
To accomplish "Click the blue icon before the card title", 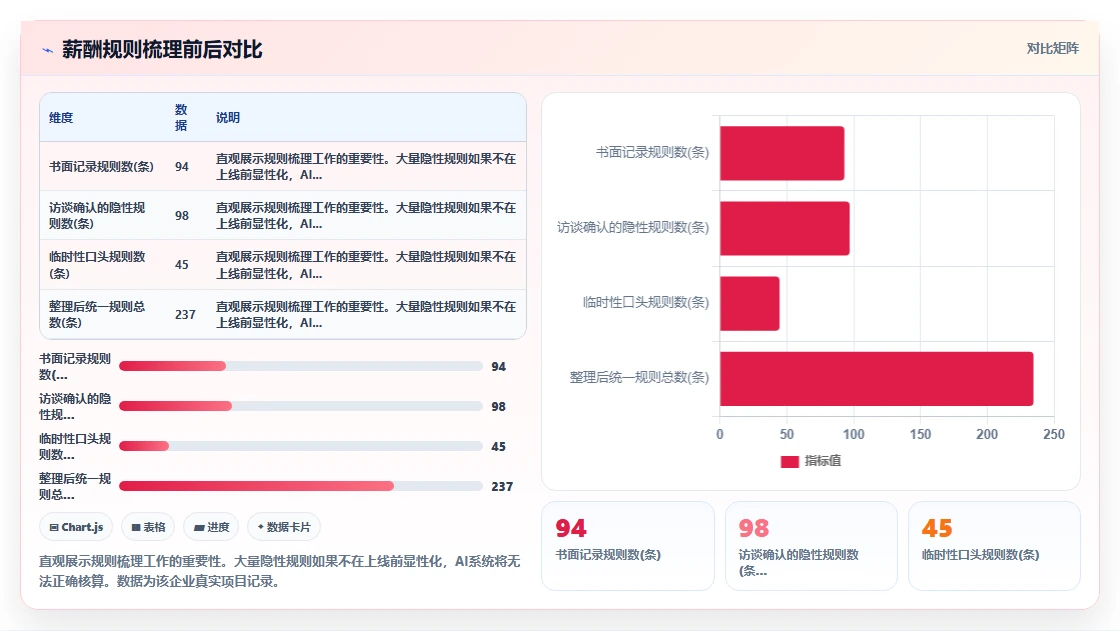I will pyautogui.click(x=47, y=50).
